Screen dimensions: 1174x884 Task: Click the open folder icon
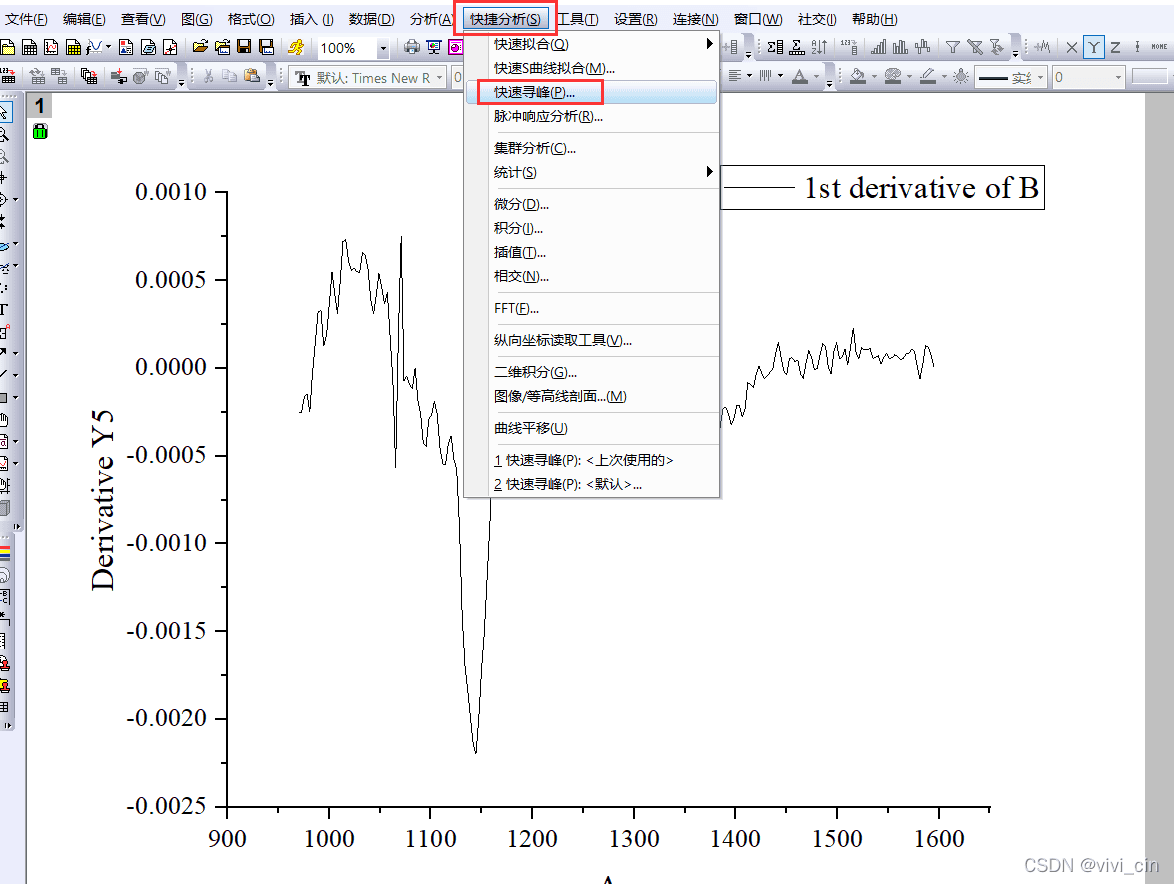point(200,47)
